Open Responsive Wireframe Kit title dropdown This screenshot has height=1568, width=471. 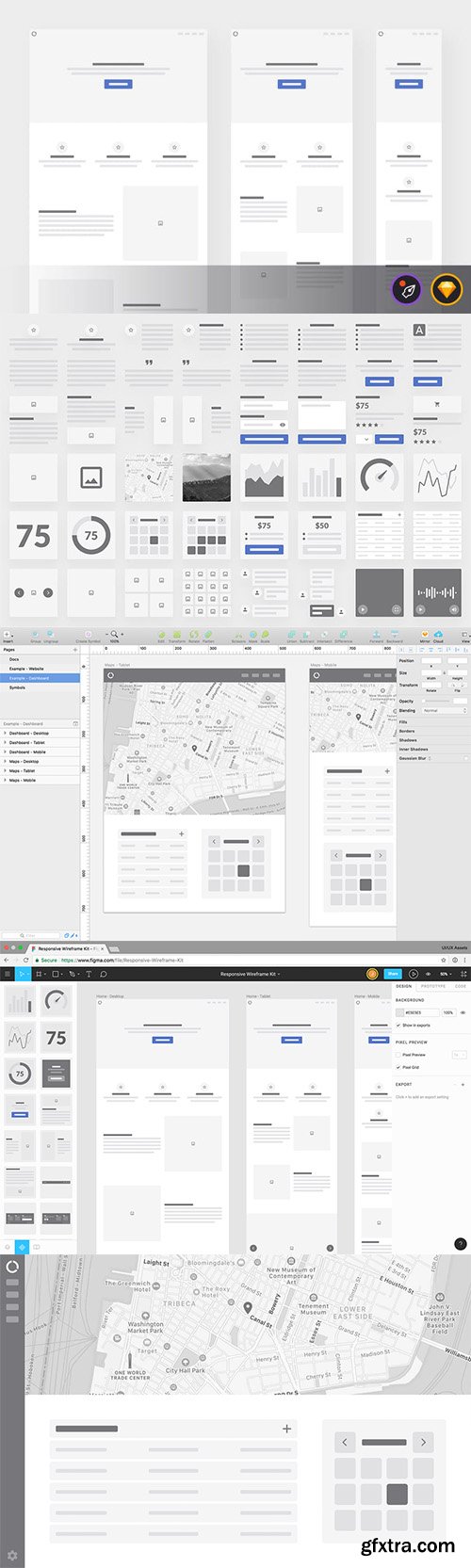pos(250,974)
